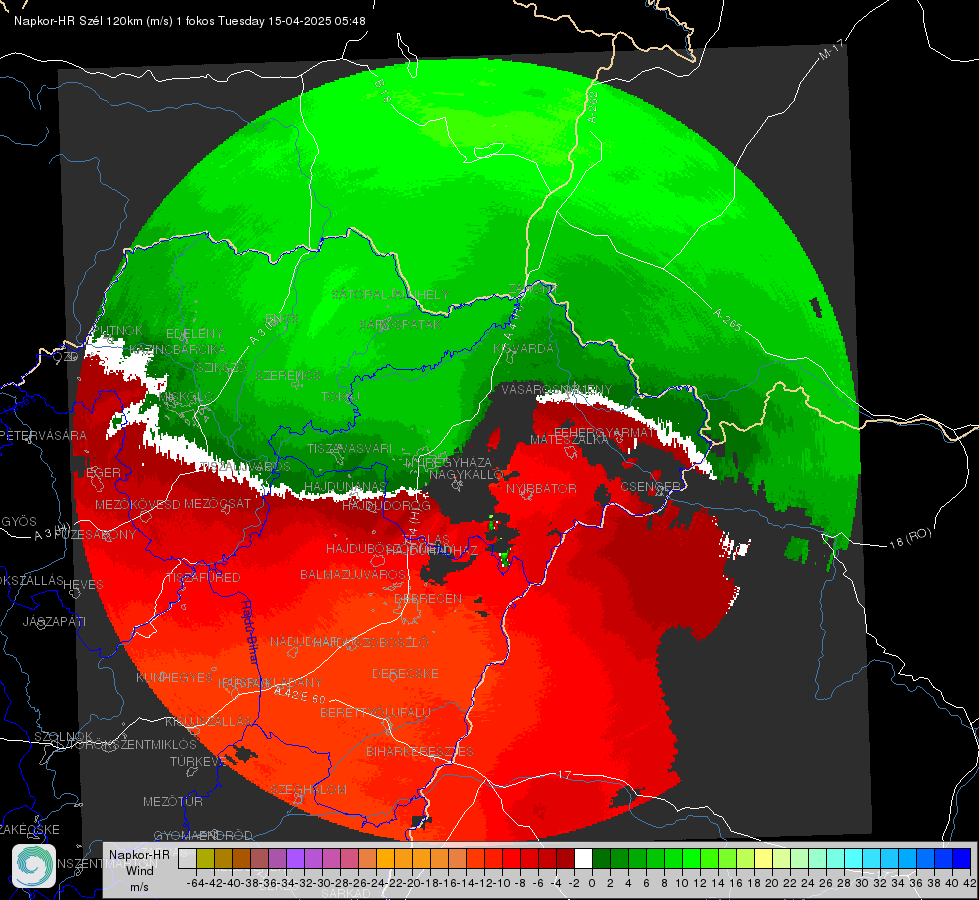Image resolution: width=979 pixels, height=900 pixels.
Task: Click the MEZOTUR town label
Action: click(x=173, y=801)
